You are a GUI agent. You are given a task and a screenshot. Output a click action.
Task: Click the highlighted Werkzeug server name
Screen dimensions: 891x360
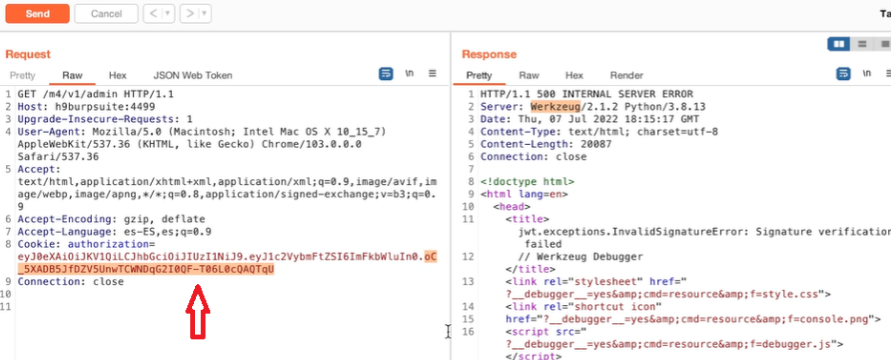pyautogui.click(x=556, y=107)
